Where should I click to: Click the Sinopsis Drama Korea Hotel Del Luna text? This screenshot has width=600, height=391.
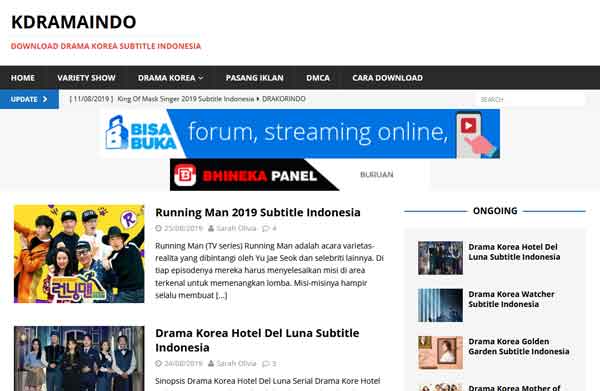tap(268, 381)
